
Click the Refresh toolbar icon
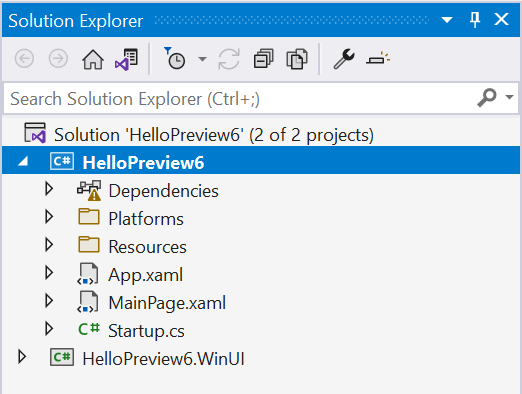(x=229, y=59)
